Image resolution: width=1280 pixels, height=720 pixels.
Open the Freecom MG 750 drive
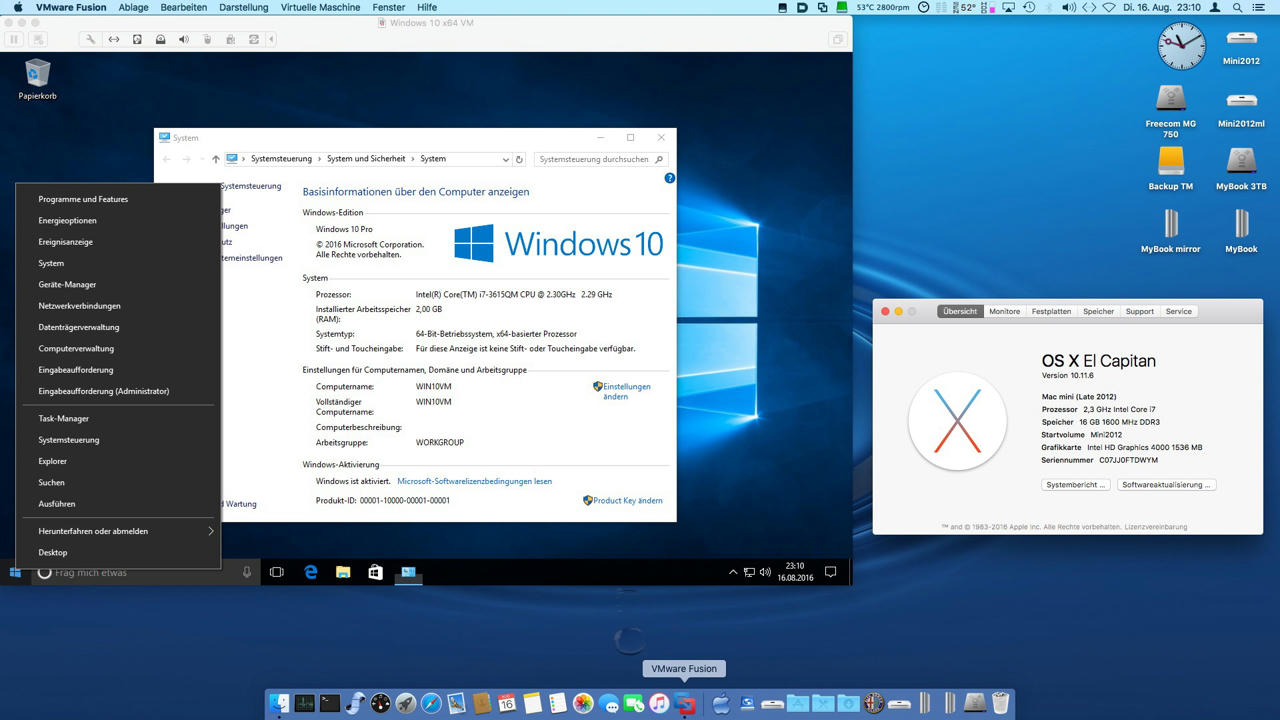coord(1170,110)
